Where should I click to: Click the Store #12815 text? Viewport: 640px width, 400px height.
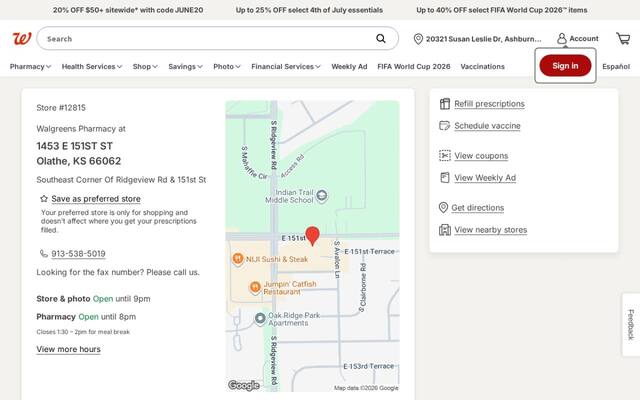point(61,108)
